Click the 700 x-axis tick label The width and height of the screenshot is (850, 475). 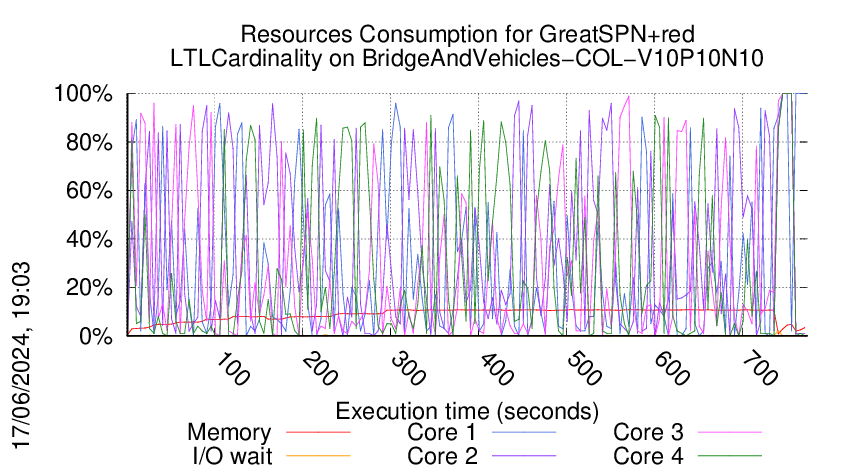pyautogui.click(x=760, y=369)
